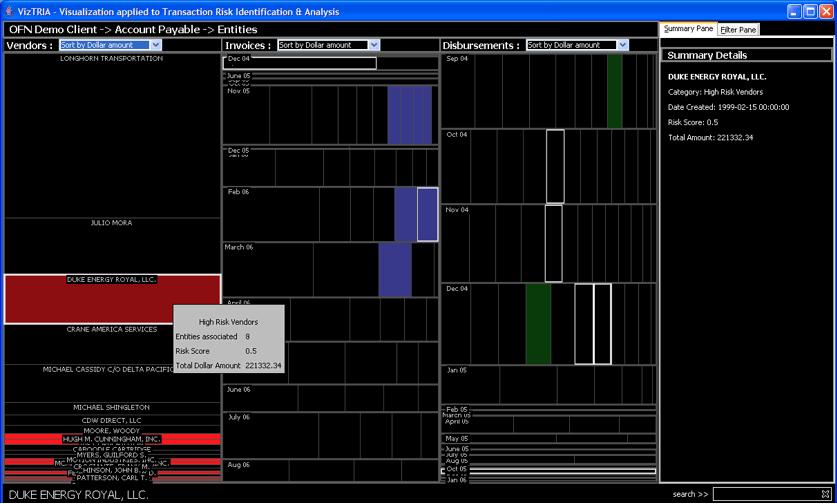Click the Total Amount: 221332.34 line

[710, 138]
